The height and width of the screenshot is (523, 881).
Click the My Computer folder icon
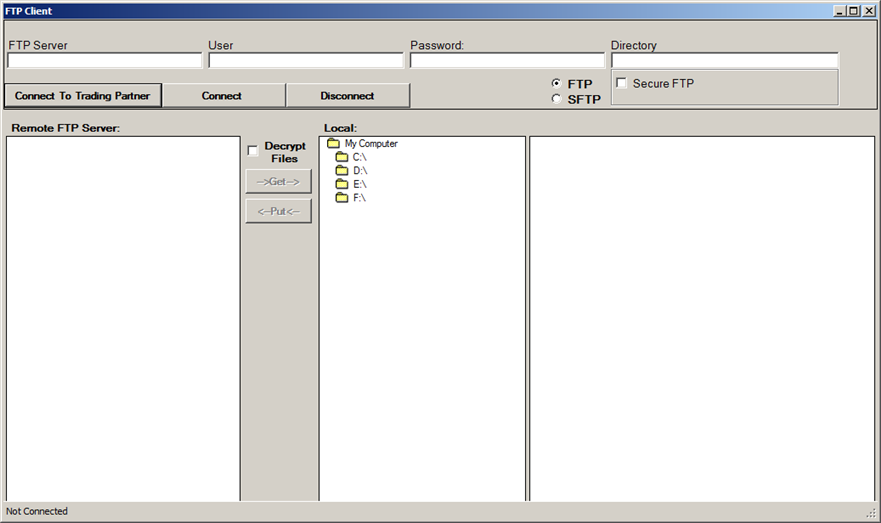coord(333,143)
